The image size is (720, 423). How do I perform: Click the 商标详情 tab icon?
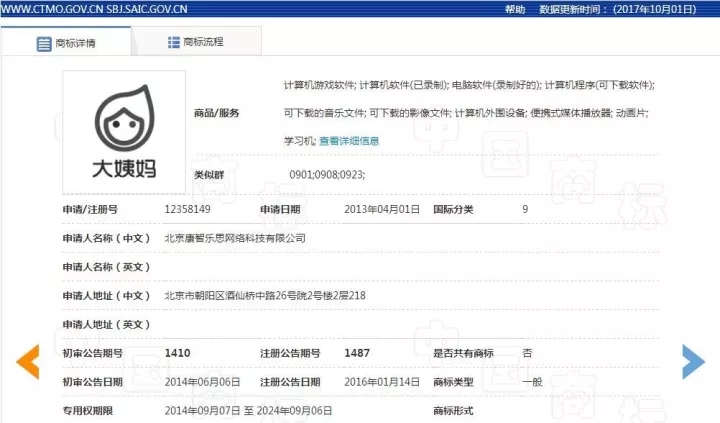click(x=44, y=44)
